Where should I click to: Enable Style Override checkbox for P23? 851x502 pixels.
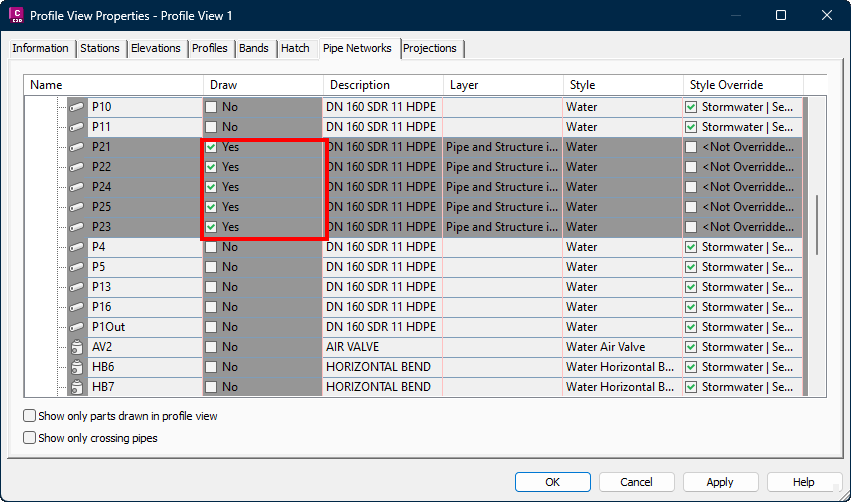[x=691, y=227]
